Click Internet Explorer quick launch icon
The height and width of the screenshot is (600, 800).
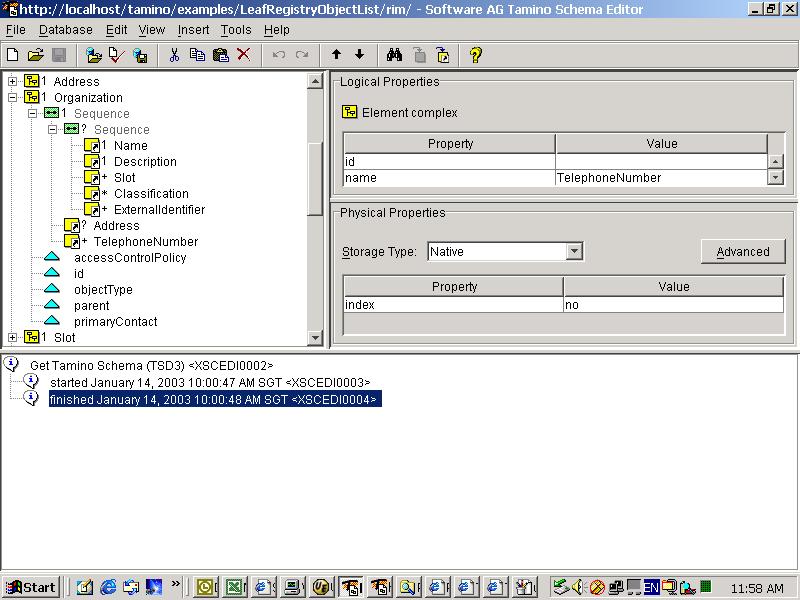click(108, 587)
